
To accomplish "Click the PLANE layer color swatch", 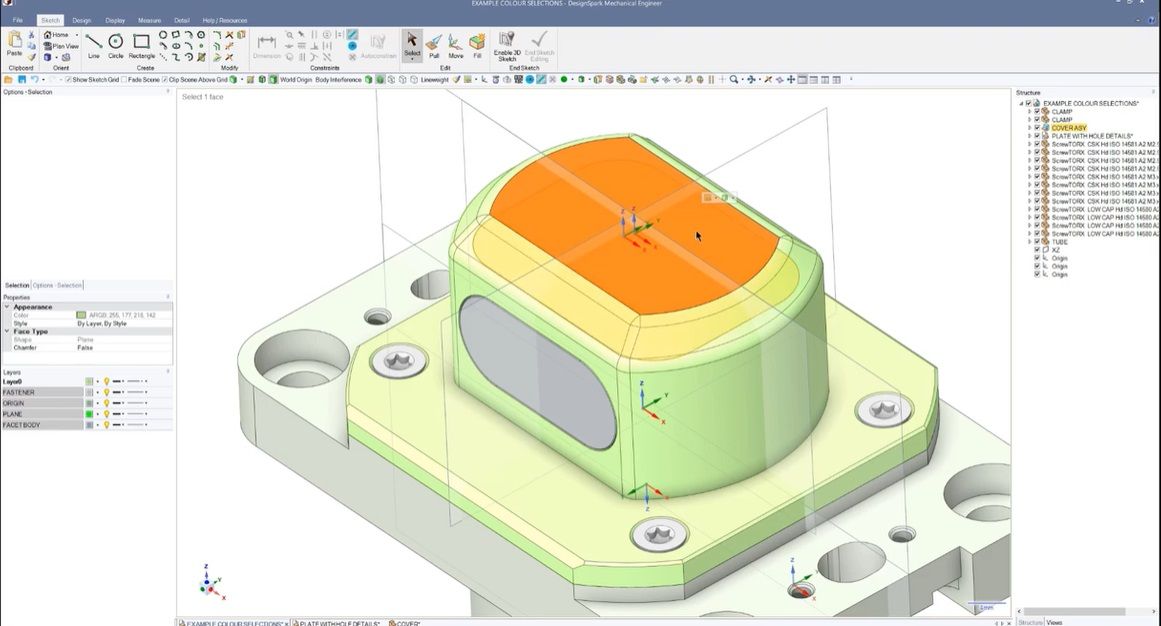I will (x=88, y=414).
